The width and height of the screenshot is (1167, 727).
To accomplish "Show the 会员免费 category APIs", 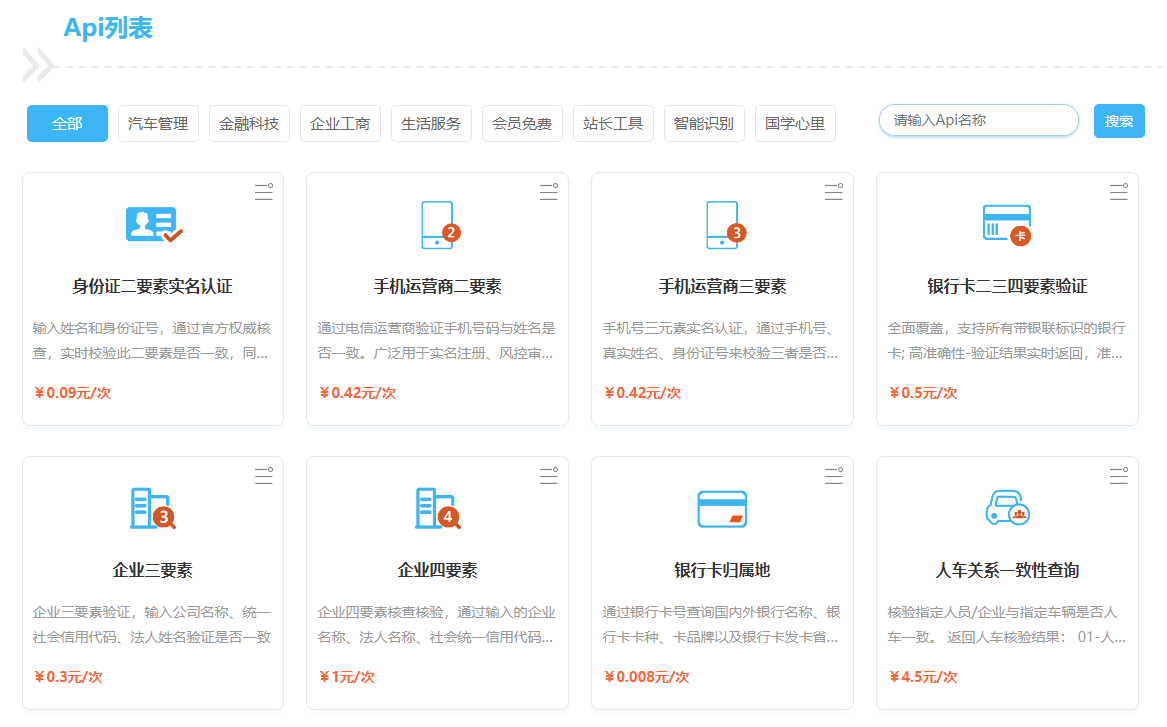I will coord(522,124).
